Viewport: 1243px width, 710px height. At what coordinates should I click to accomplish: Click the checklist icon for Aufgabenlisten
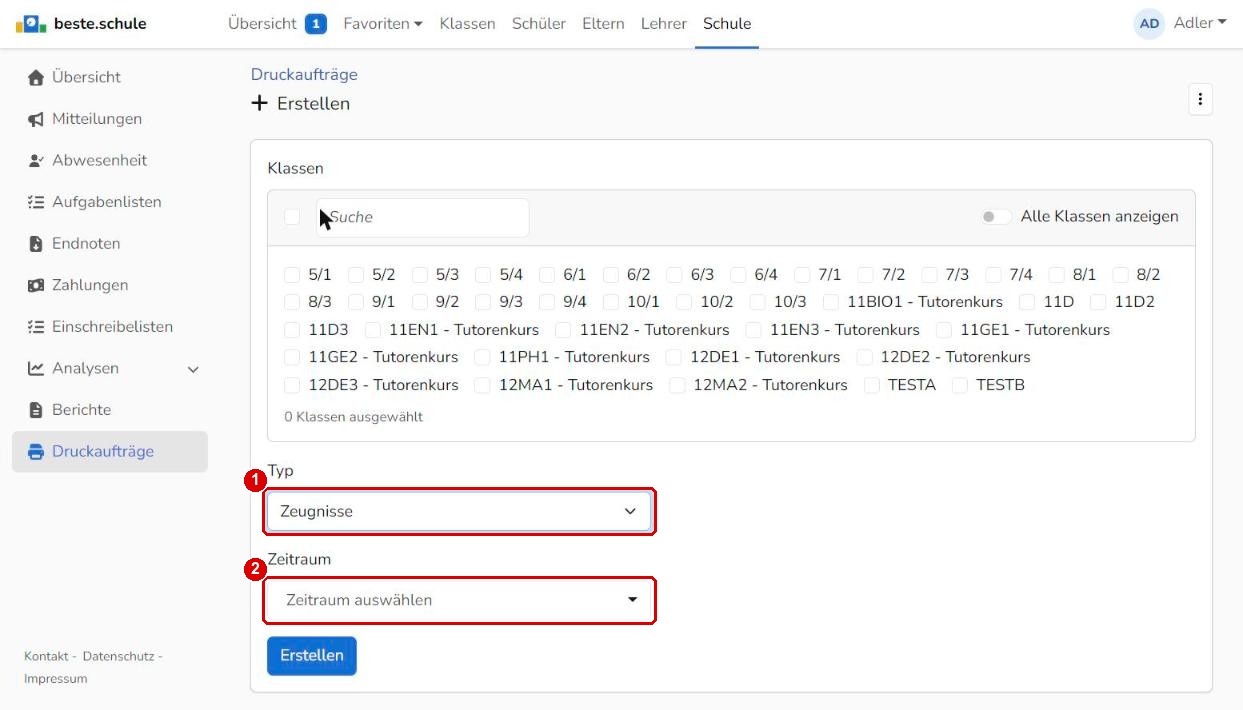(36, 202)
